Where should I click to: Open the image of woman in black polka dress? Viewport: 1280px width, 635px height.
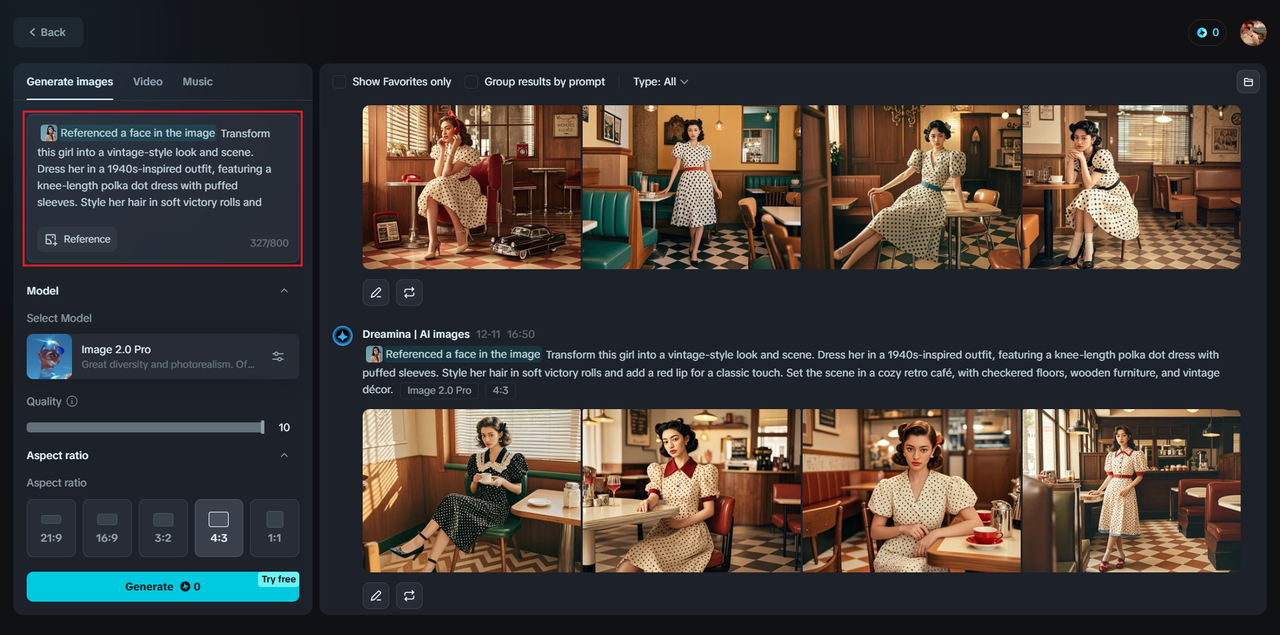[x=471, y=490]
